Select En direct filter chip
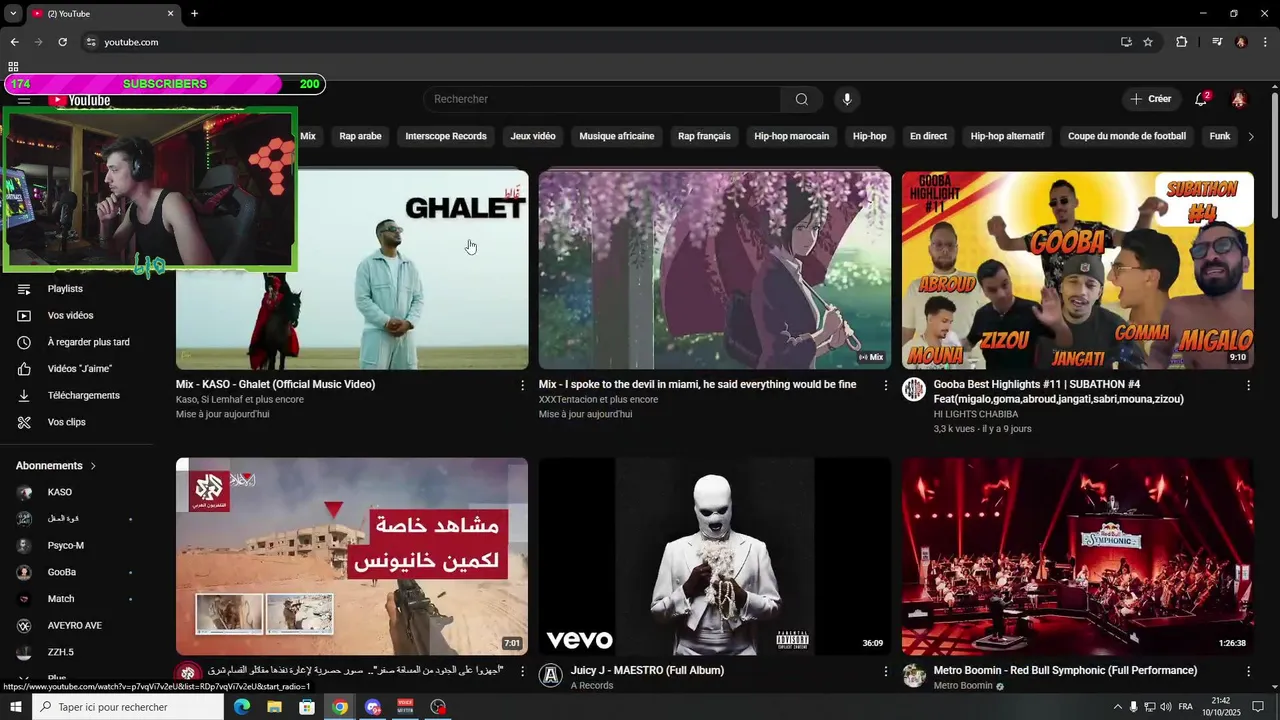Screen dimensions: 1280x720 click(x=928, y=136)
